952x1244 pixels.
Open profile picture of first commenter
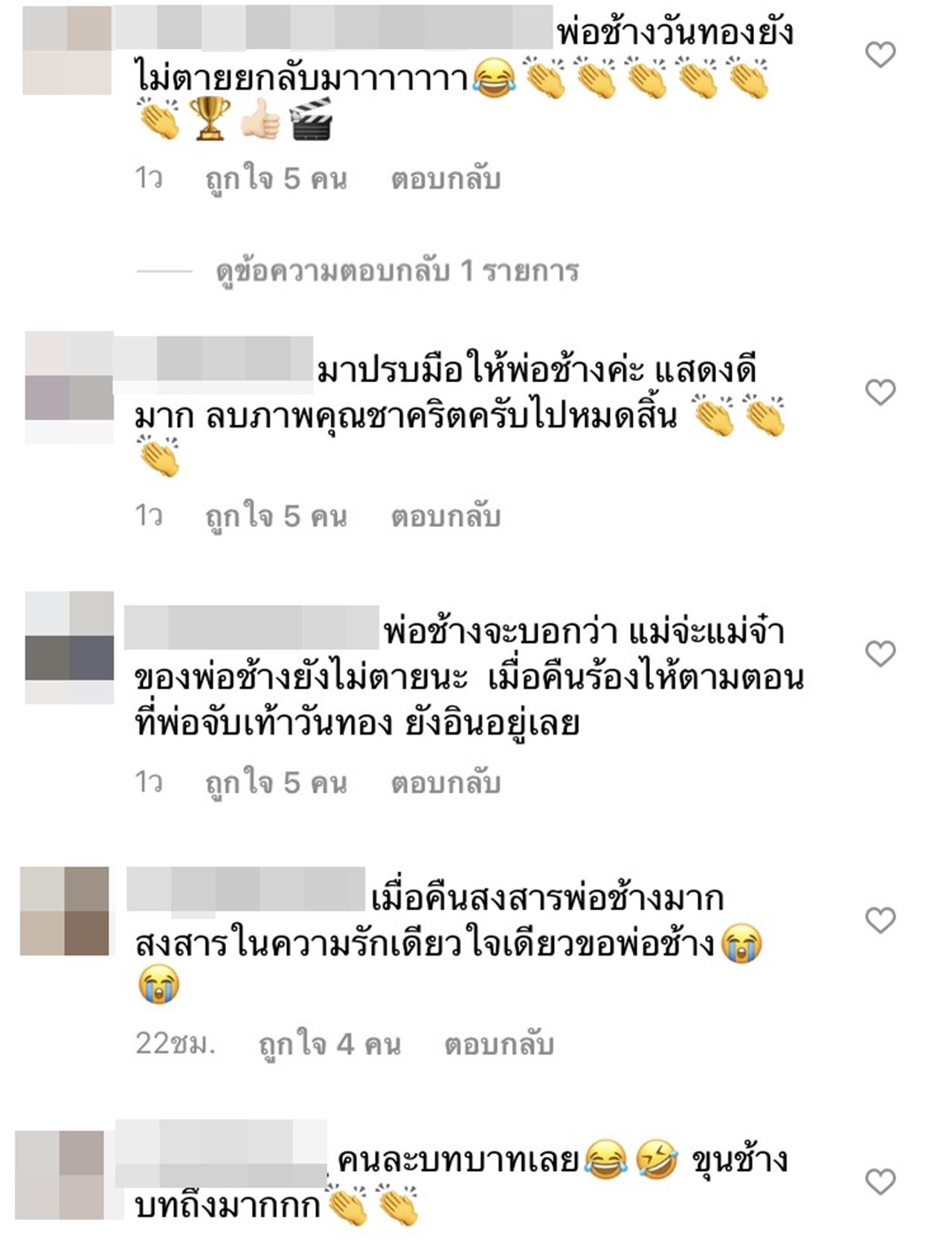coord(67,51)
